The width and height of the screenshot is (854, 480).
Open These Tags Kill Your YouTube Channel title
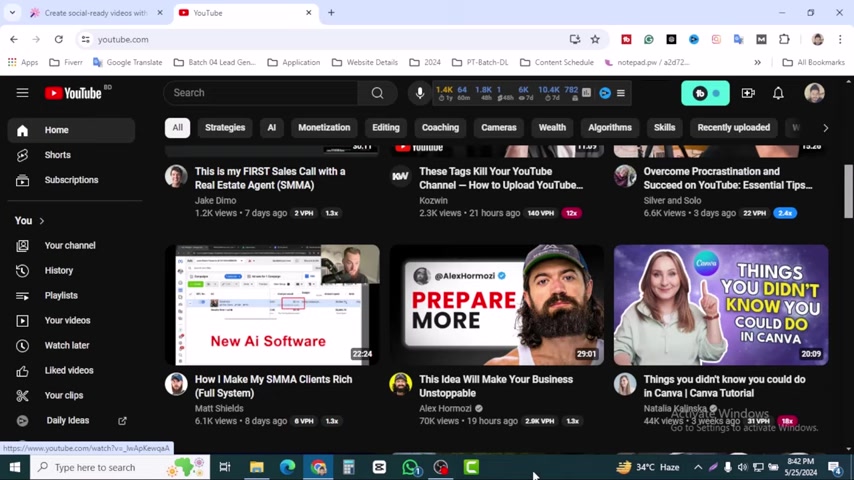click(x=501, y=179)
